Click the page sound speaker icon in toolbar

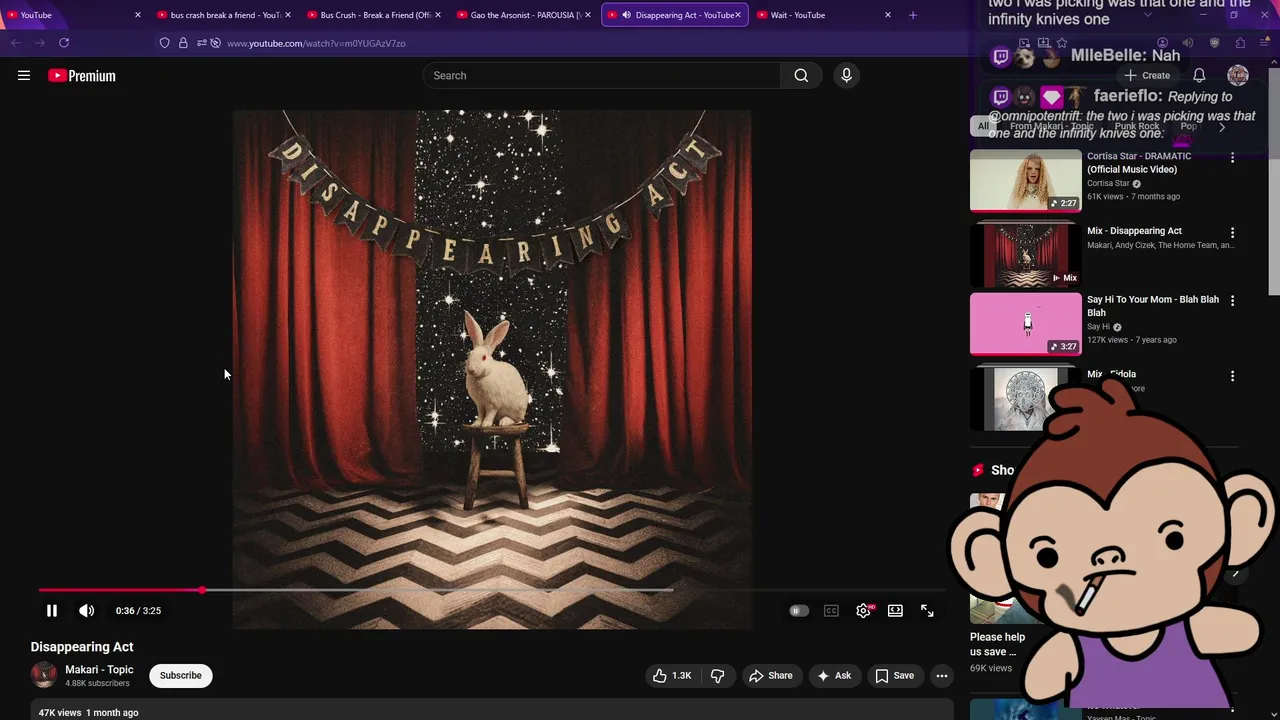pyautogui.click(x=1188, y=43)
